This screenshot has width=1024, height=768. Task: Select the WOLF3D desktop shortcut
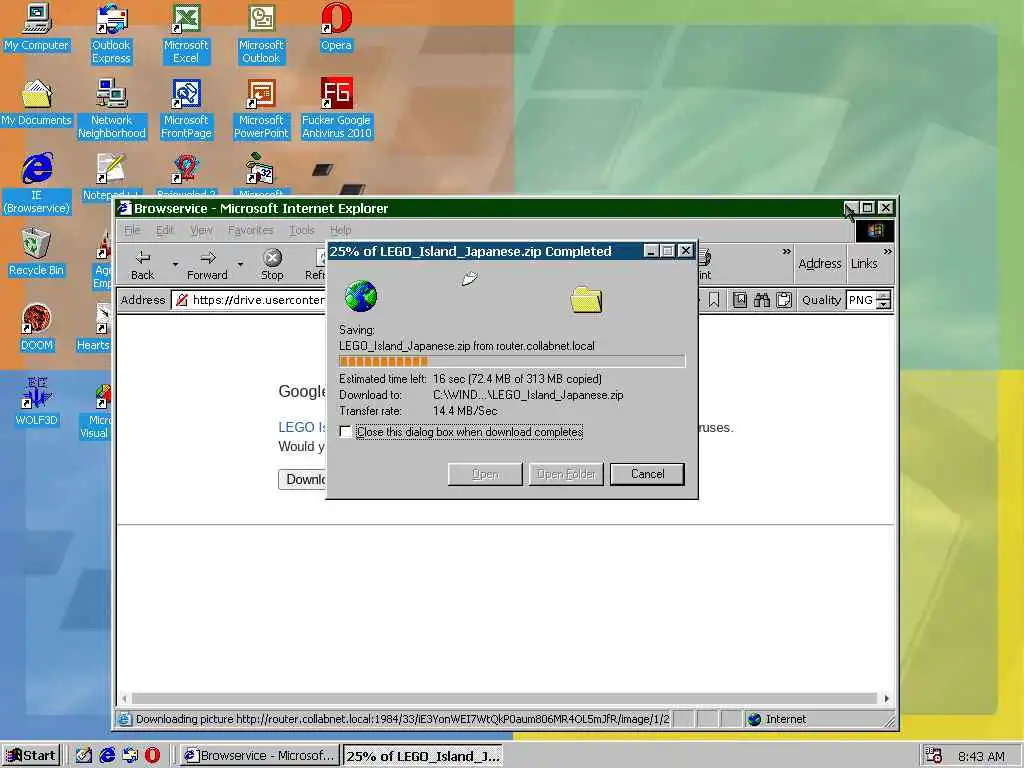pos(36,402)
